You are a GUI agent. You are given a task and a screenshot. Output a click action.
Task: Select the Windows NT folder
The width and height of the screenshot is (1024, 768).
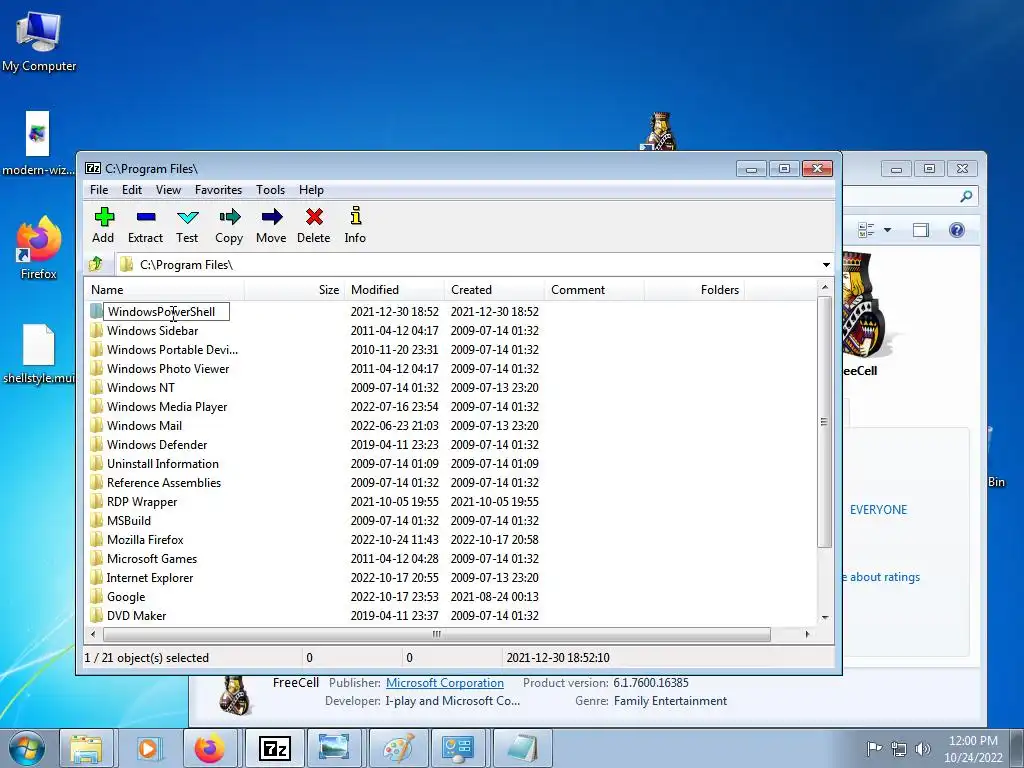tap(140, 387)
